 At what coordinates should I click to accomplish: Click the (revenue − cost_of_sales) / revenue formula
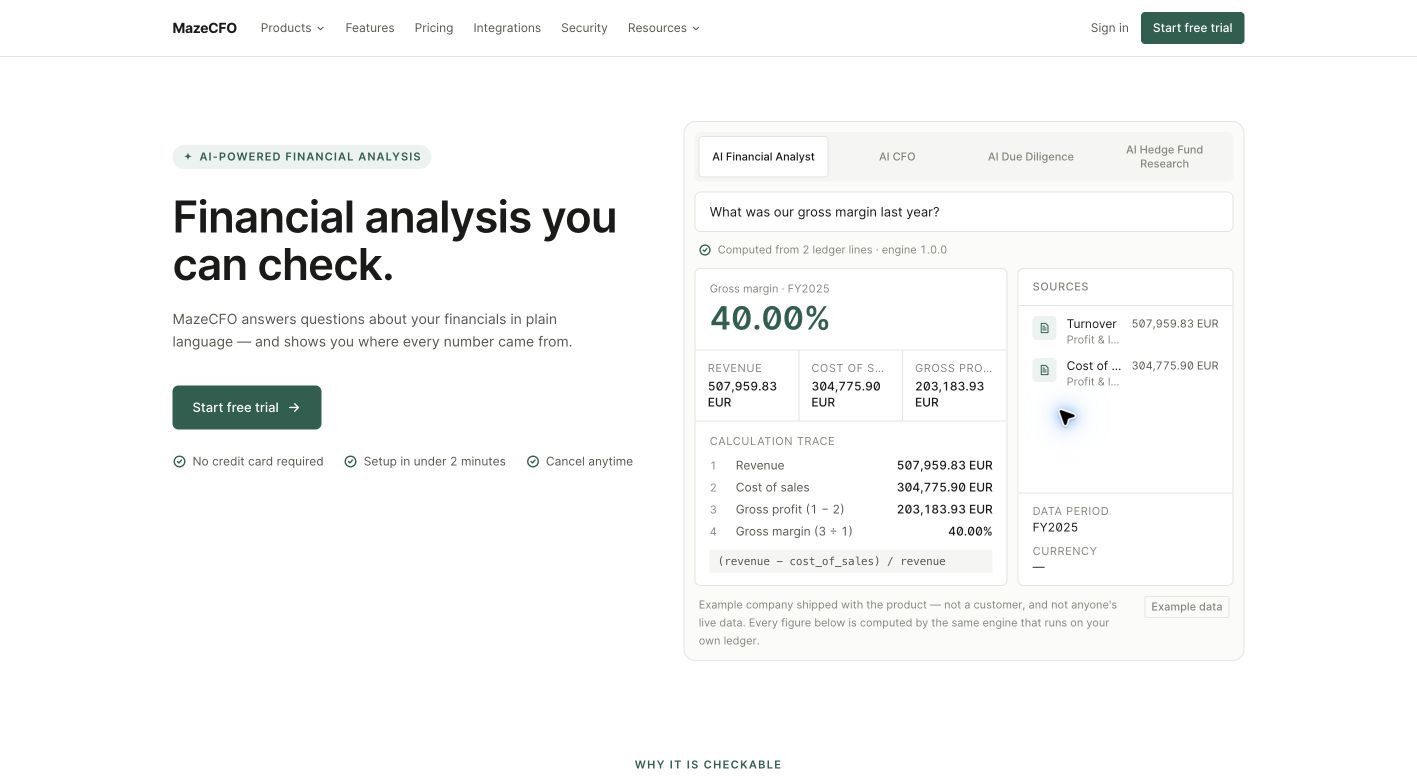[851, 561]
